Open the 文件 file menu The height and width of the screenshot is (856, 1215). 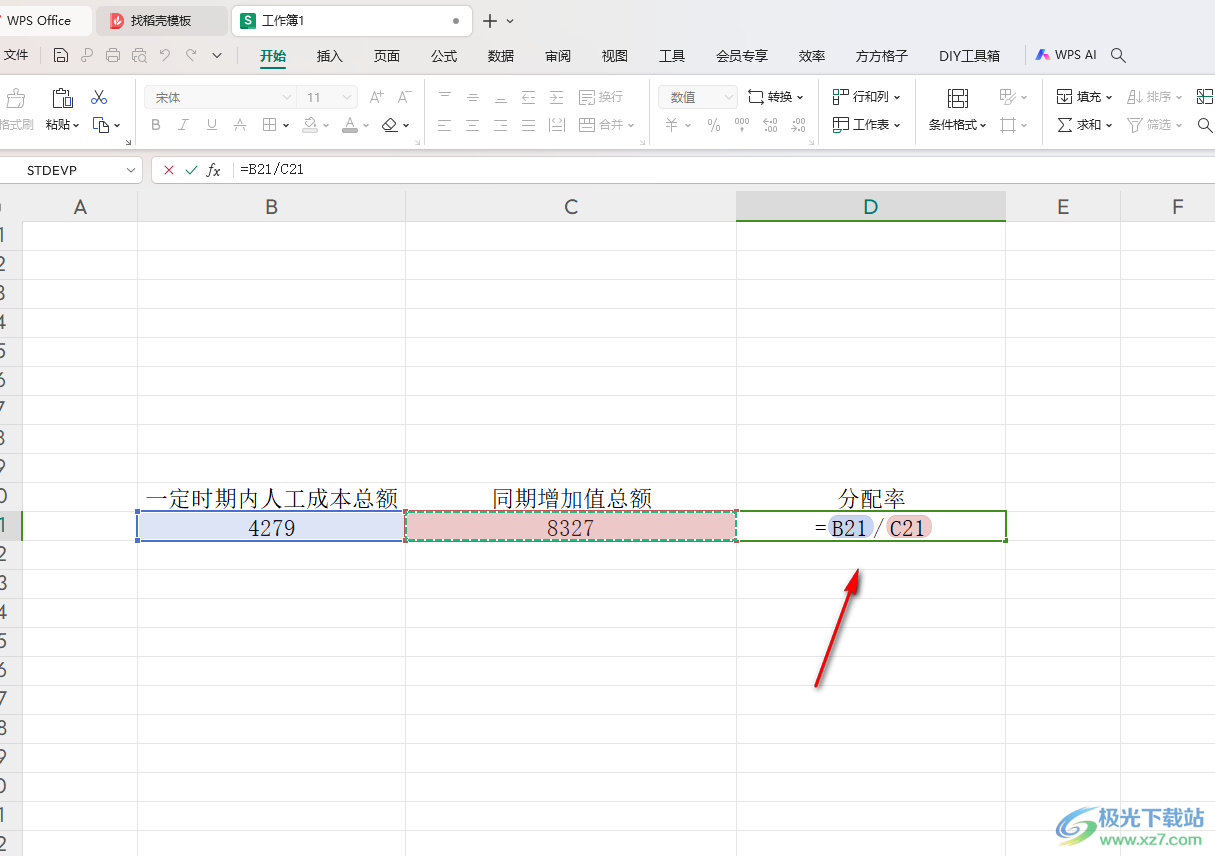point(16,56)
